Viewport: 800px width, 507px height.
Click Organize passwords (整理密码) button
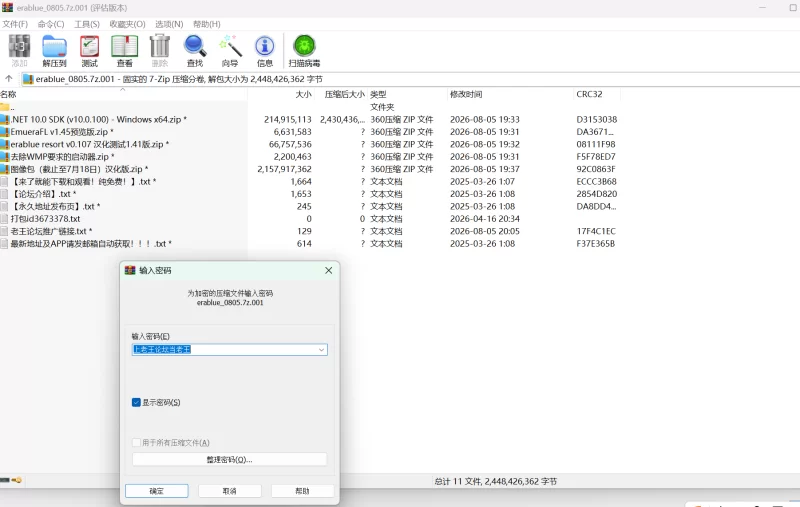tap(230, 460)
